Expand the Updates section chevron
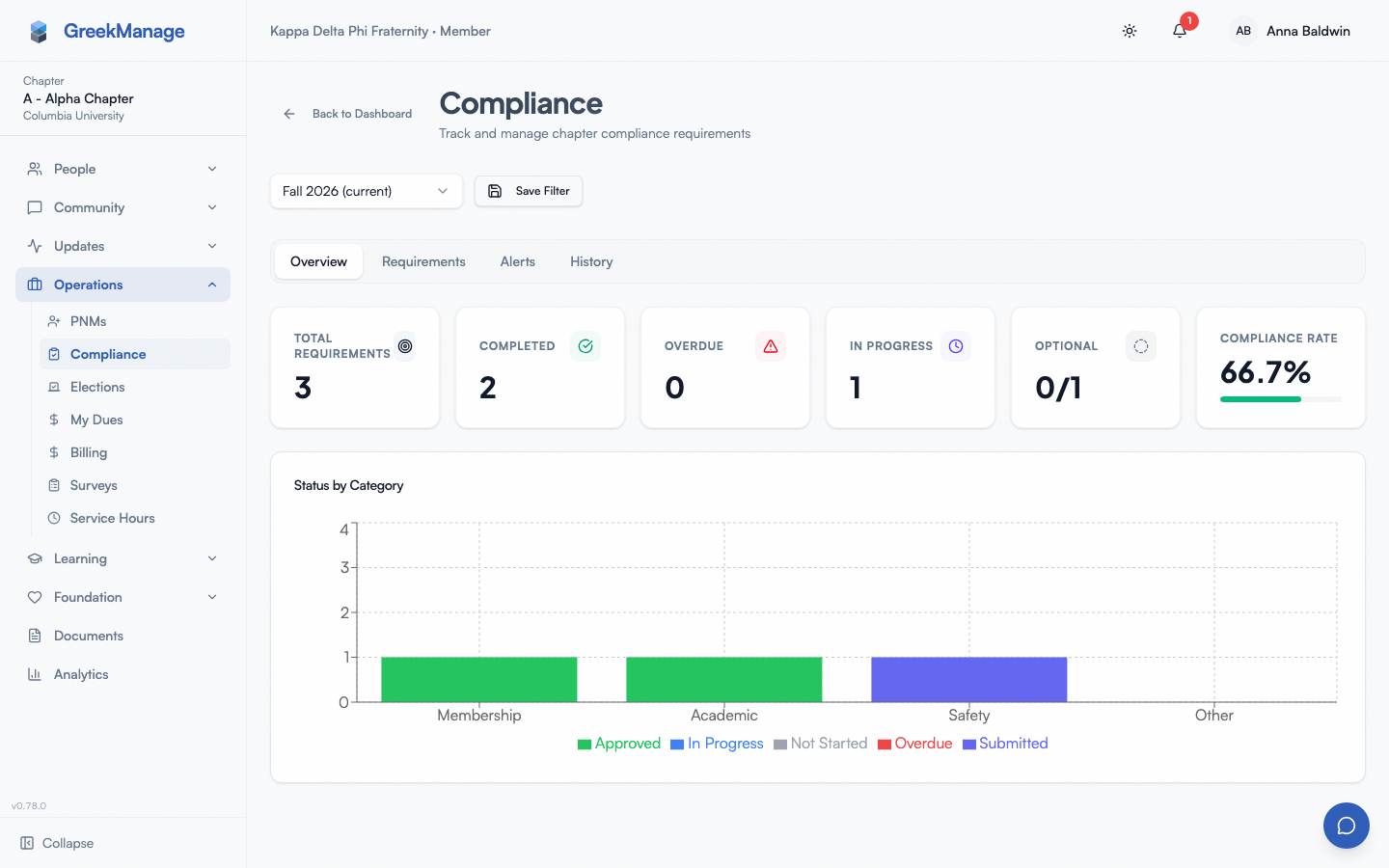The image size is (1389, 868). (212, 246)
